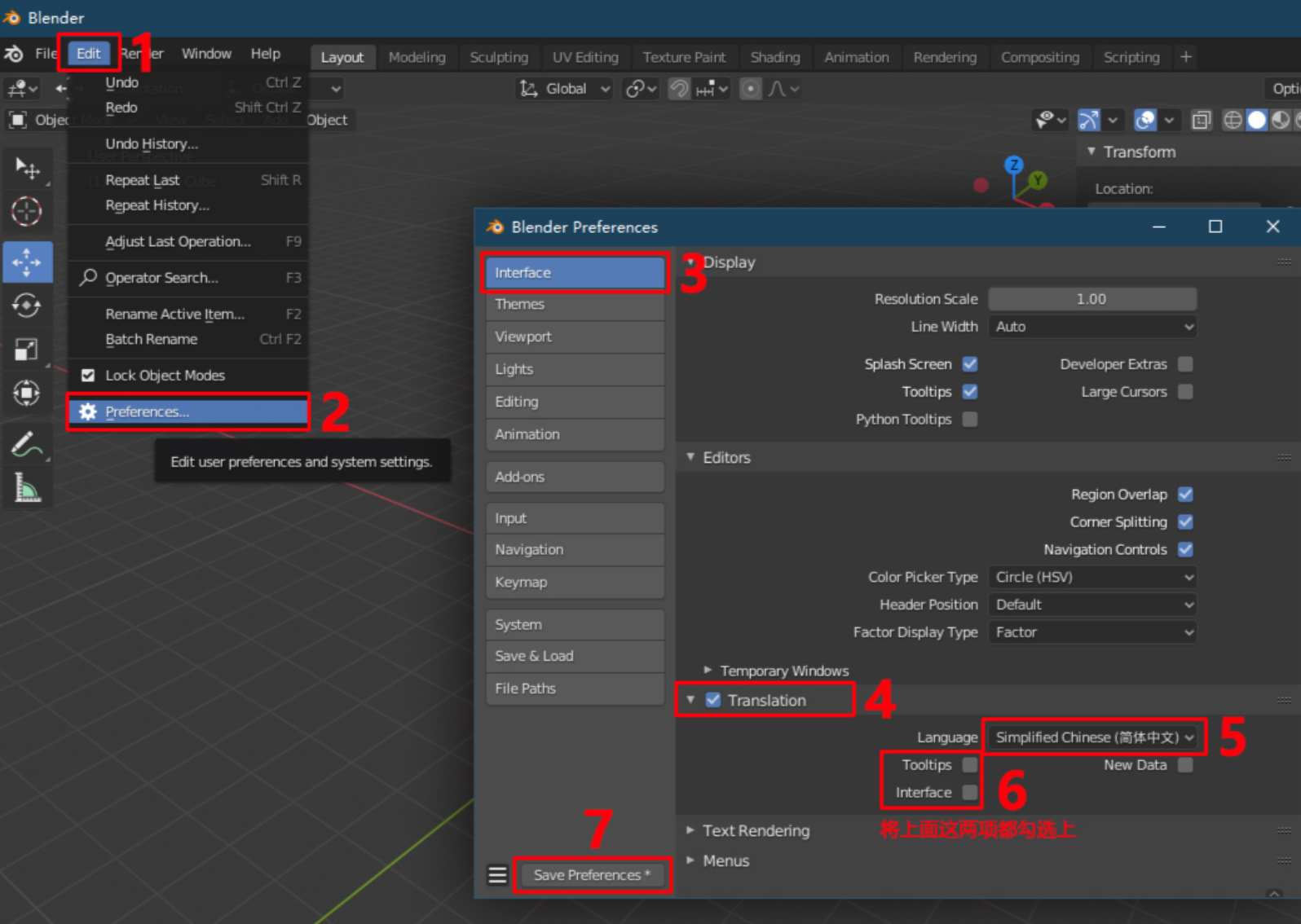Open Factor Display Type dropdown
This screenshot has height=924, width=1301.
tap(1093, 633)
